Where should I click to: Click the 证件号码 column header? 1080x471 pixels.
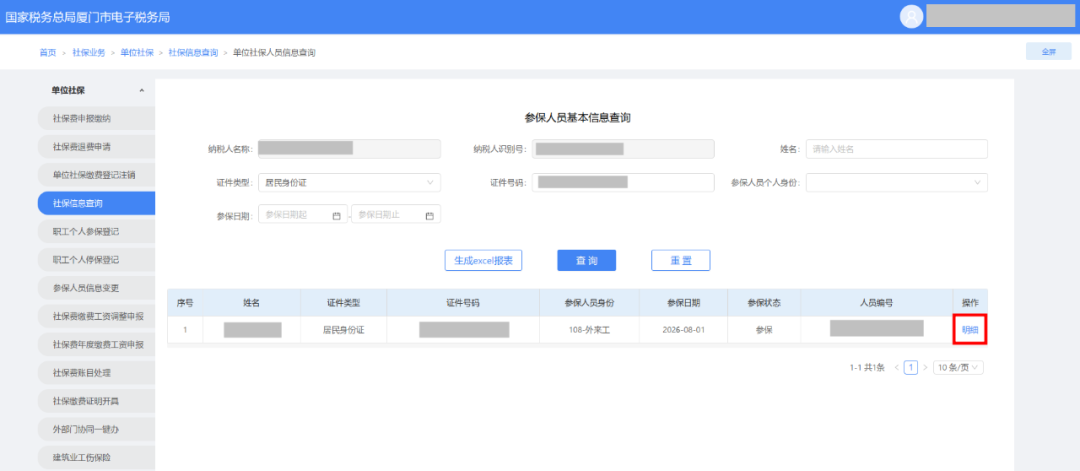pyautogui.click(x=463, y=303)
